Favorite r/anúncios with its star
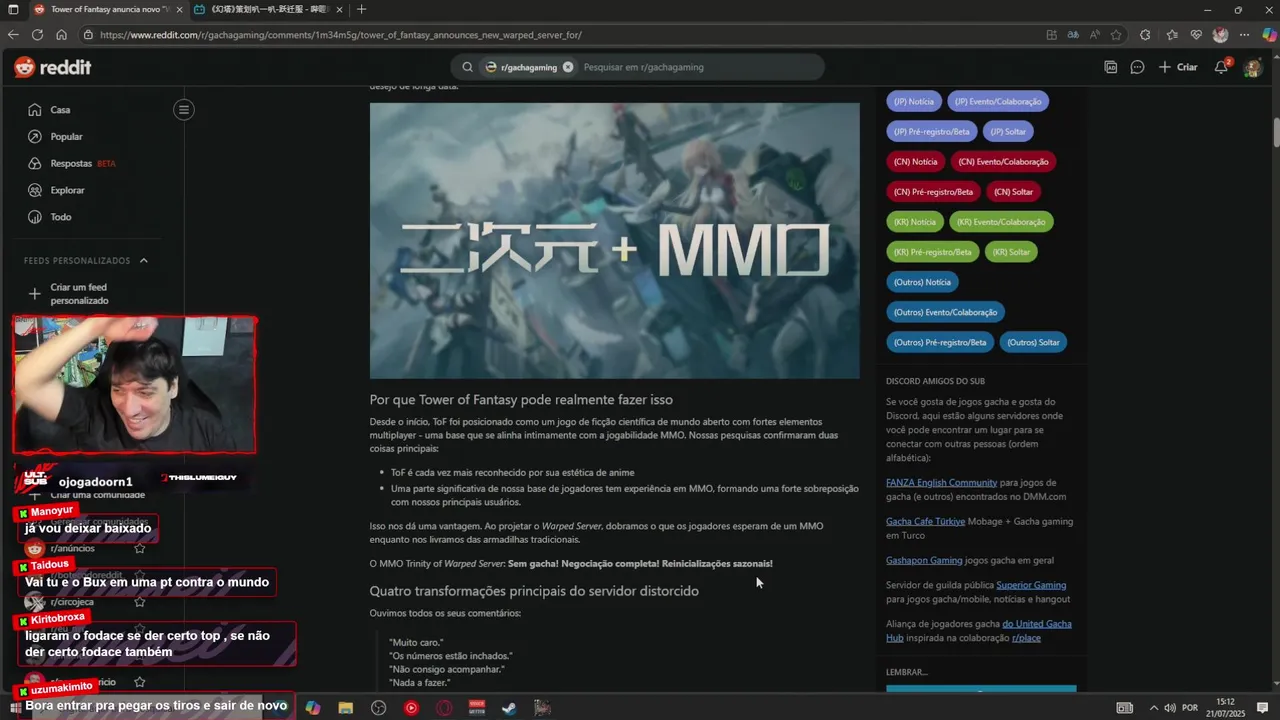 [140, 548]
